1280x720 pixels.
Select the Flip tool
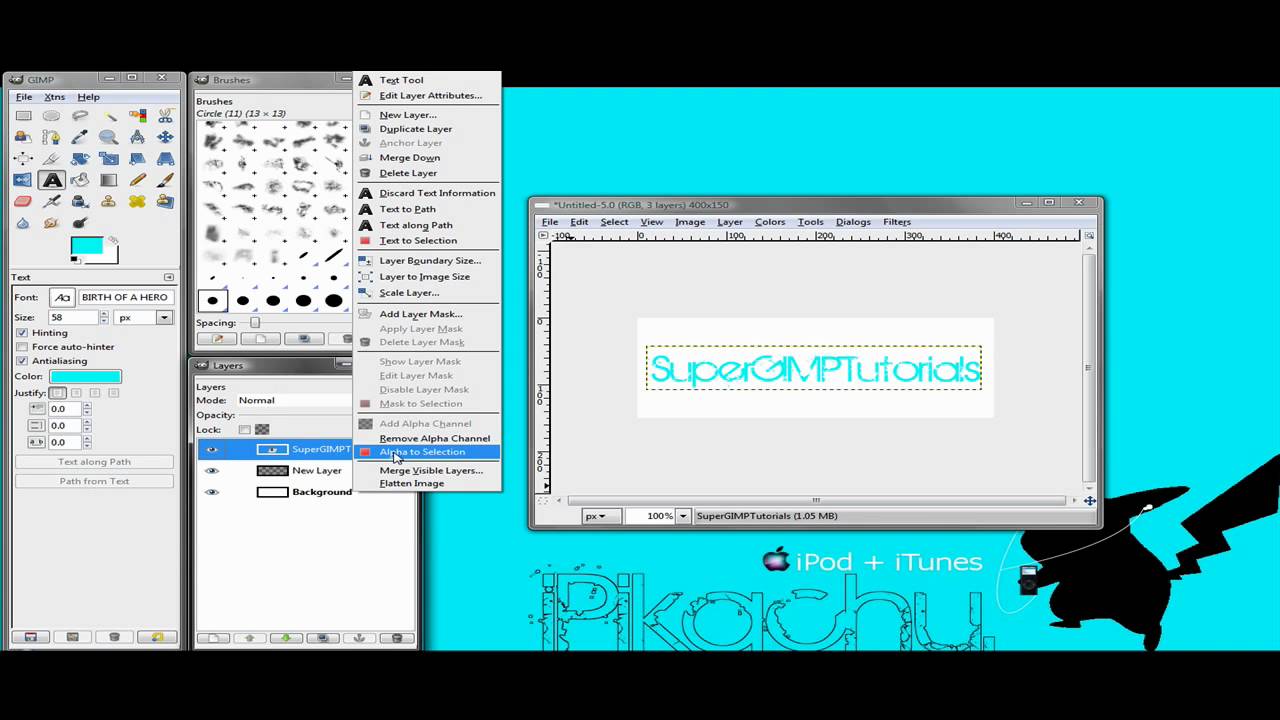[23, 180]
